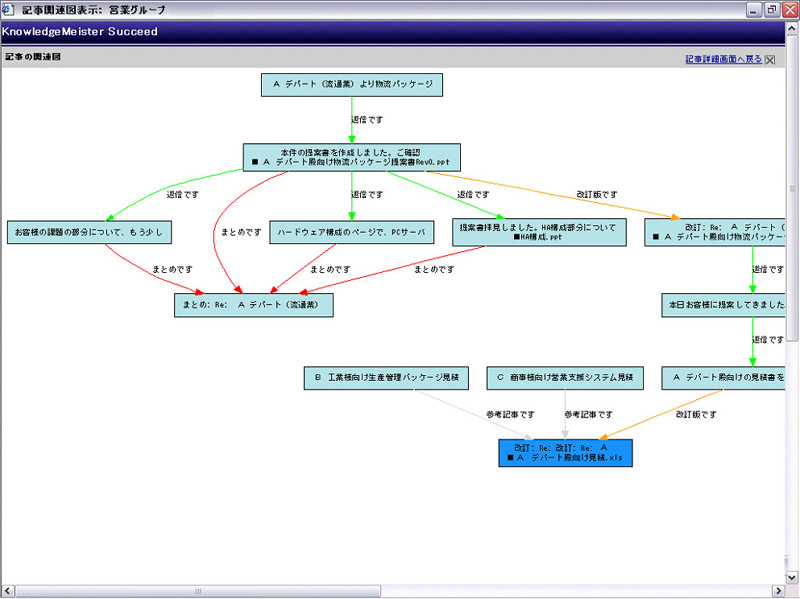Click まとめです label on the long curved red arrow
Screen dimensions: 800x599
click(x=241, y=232)
